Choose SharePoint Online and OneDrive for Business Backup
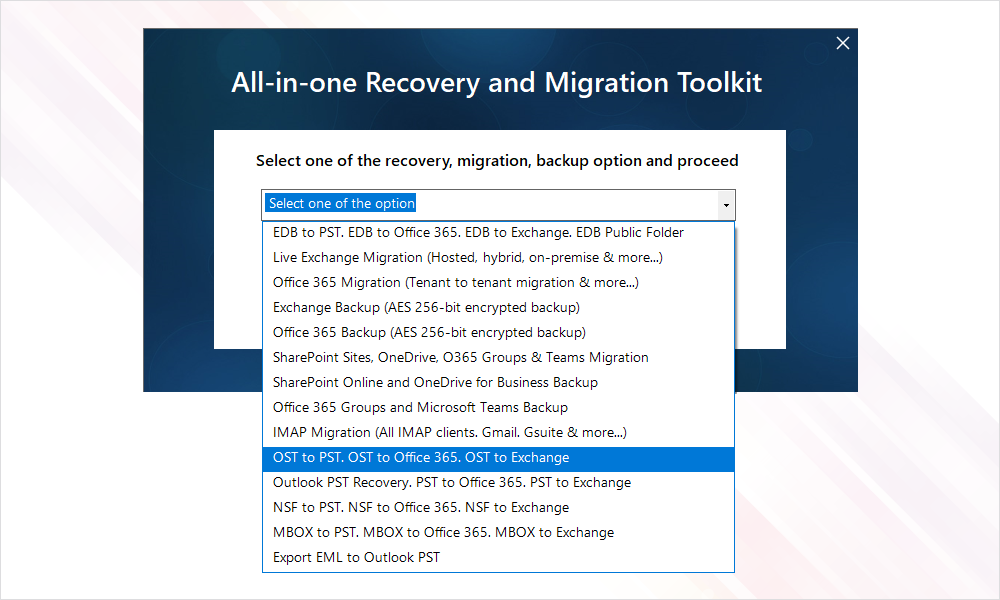The height and width of the screenshot is (600, 1000). (498, 383)
